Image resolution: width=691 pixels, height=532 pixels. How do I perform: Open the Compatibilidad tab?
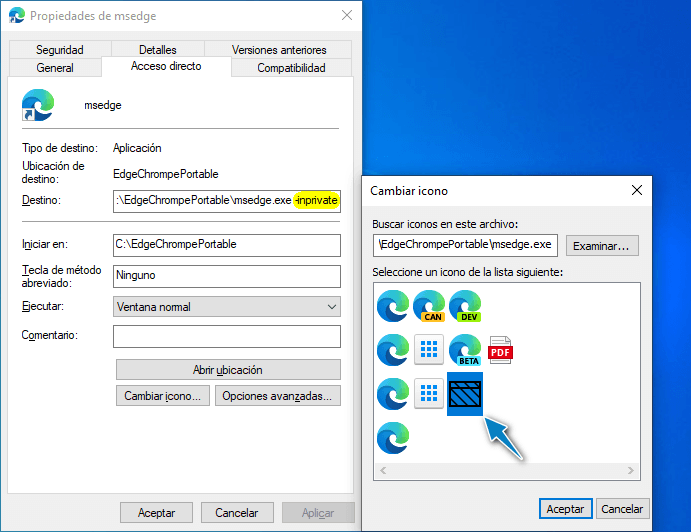click(x=291, y=68)
